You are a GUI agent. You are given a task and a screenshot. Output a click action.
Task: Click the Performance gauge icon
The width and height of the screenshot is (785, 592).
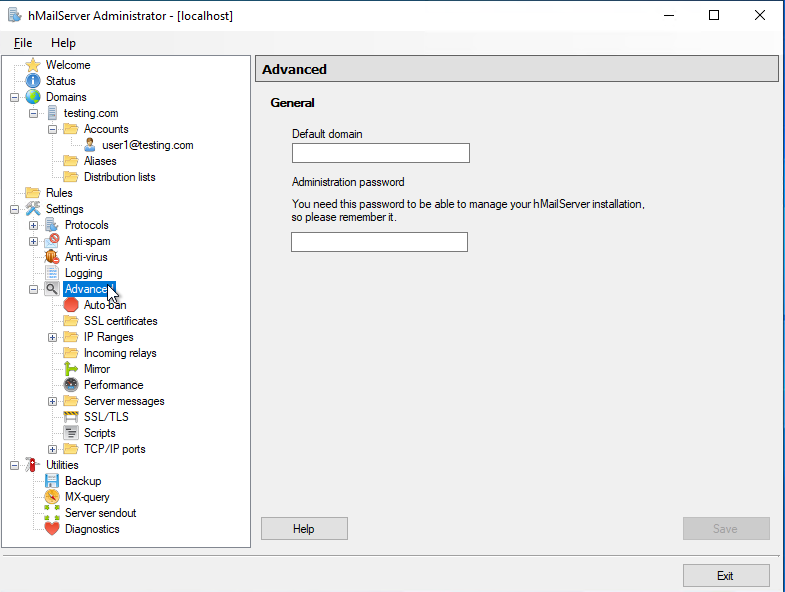click(x=71, y=385)
